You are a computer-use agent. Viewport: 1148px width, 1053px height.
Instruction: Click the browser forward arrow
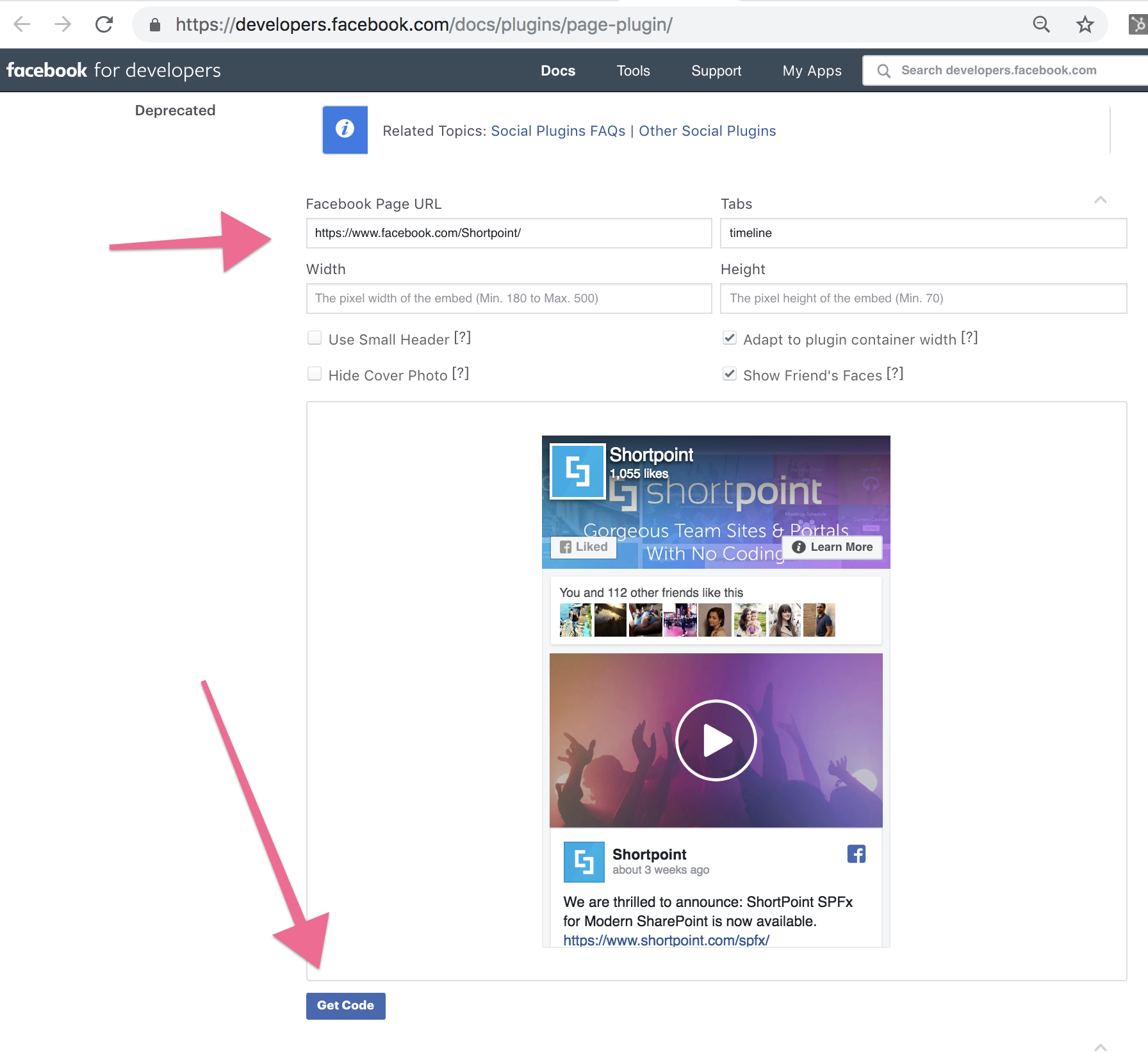tap(63, 24)
